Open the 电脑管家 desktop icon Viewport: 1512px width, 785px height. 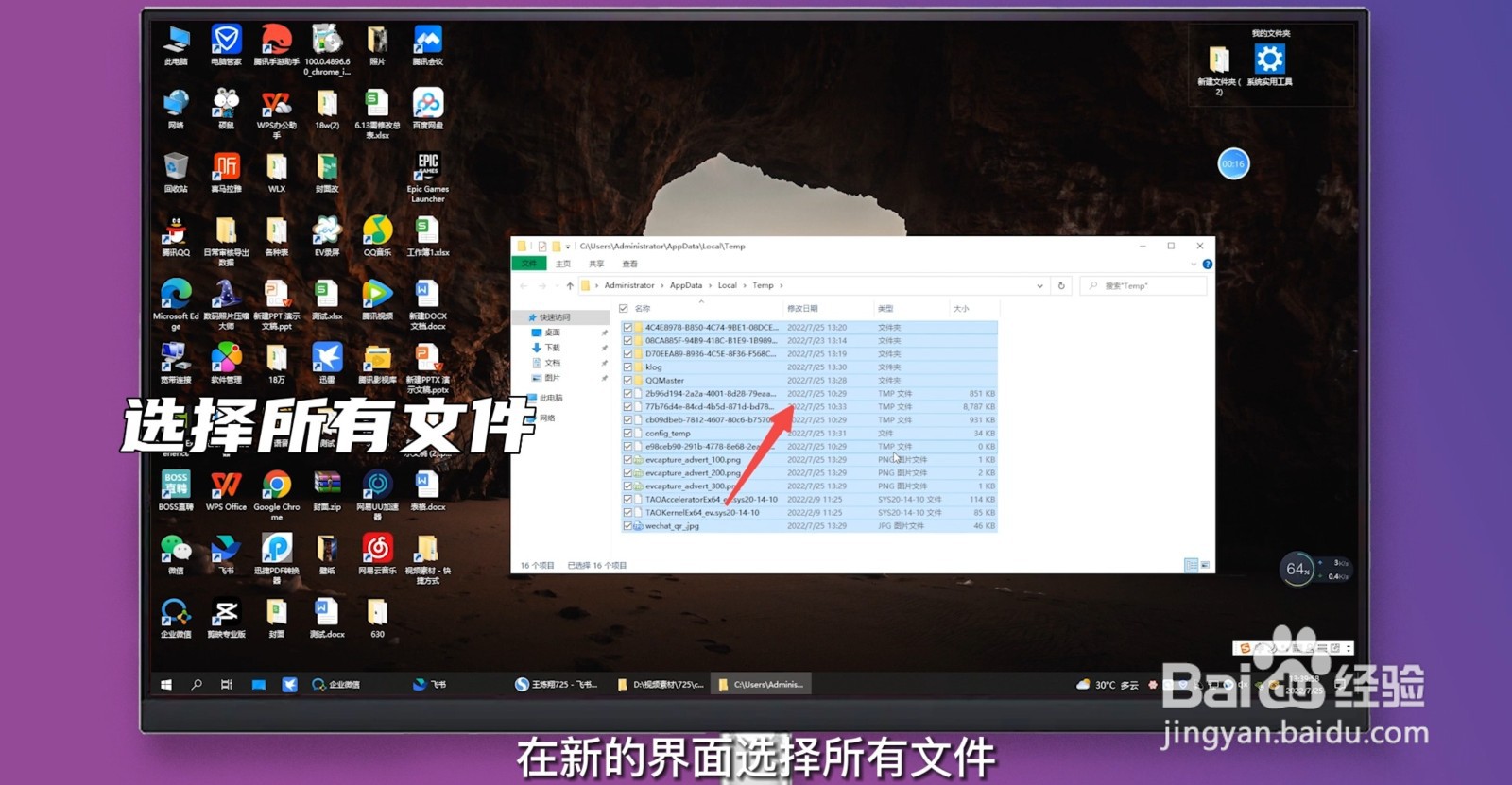(x=226, y=43)
